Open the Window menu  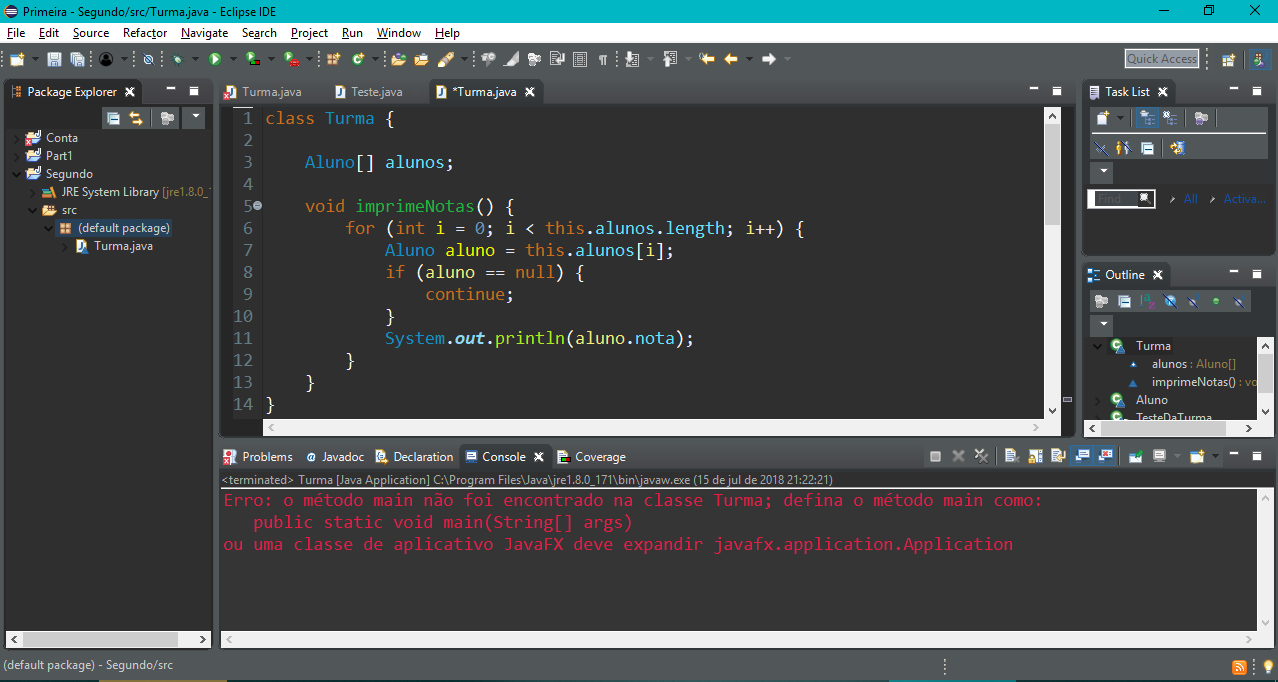(x=399, y=33)
